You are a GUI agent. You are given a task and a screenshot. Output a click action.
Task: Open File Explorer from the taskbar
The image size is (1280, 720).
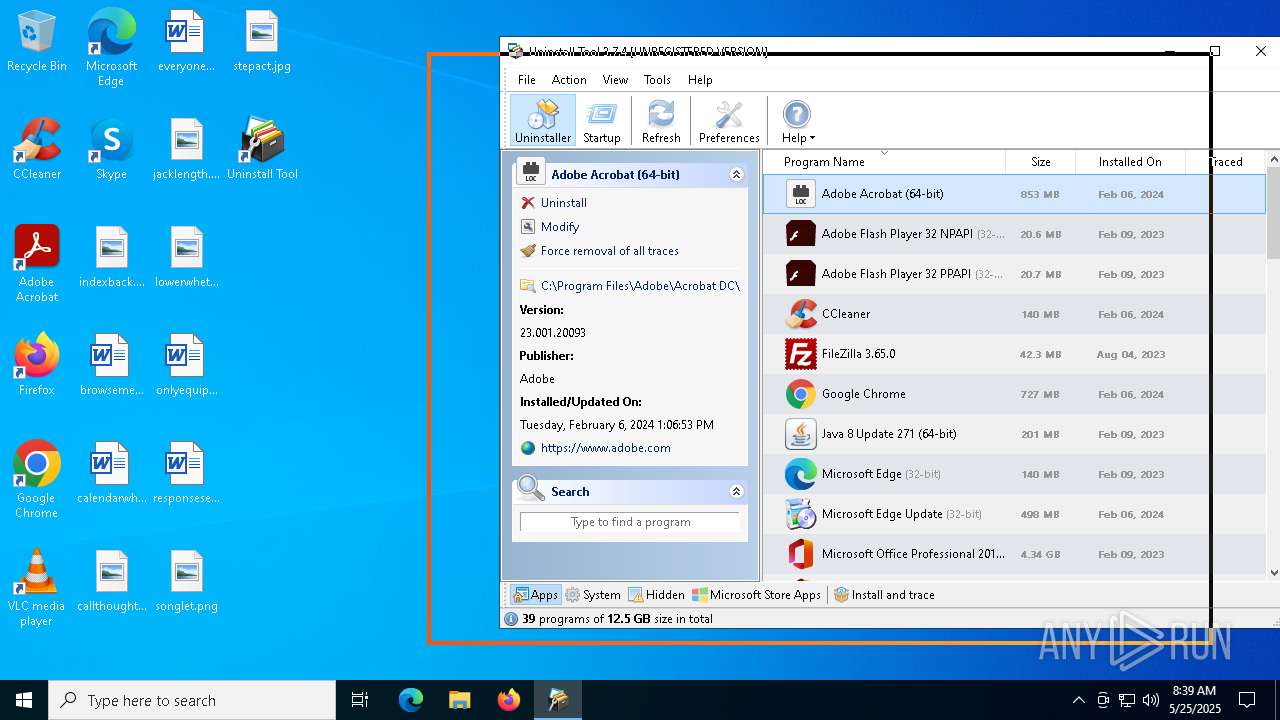(x=459, y=700)
